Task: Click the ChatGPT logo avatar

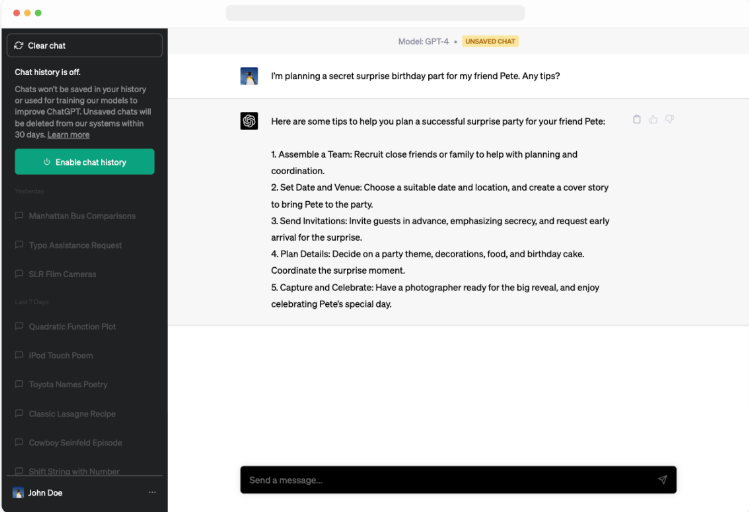Action: pos(249,121)
